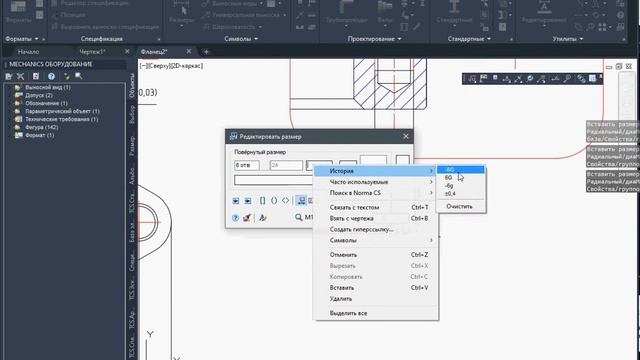Viewport: 640px width, 360px height.
Task: Close the Редактировать размер dialog
Action: [x=406, y=136]
